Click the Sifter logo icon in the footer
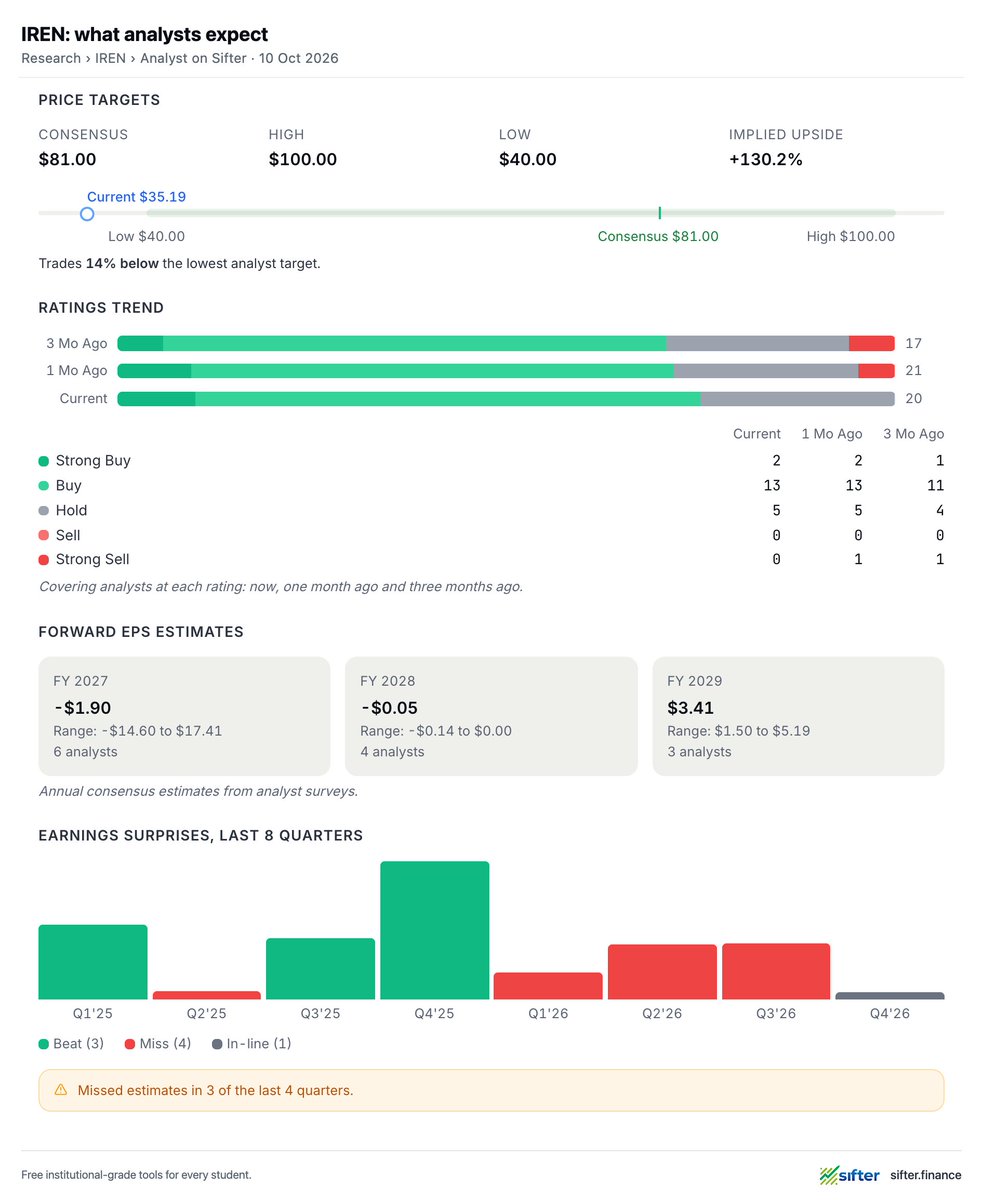 [829, 1175]
